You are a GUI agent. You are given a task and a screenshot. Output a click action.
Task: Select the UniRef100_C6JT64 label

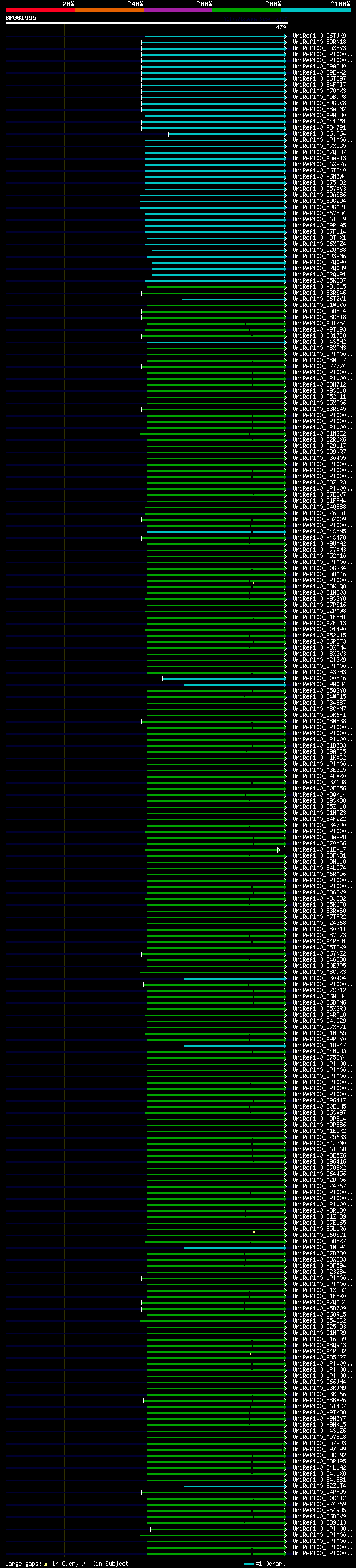pyautogui.click(x=319, y=134)
